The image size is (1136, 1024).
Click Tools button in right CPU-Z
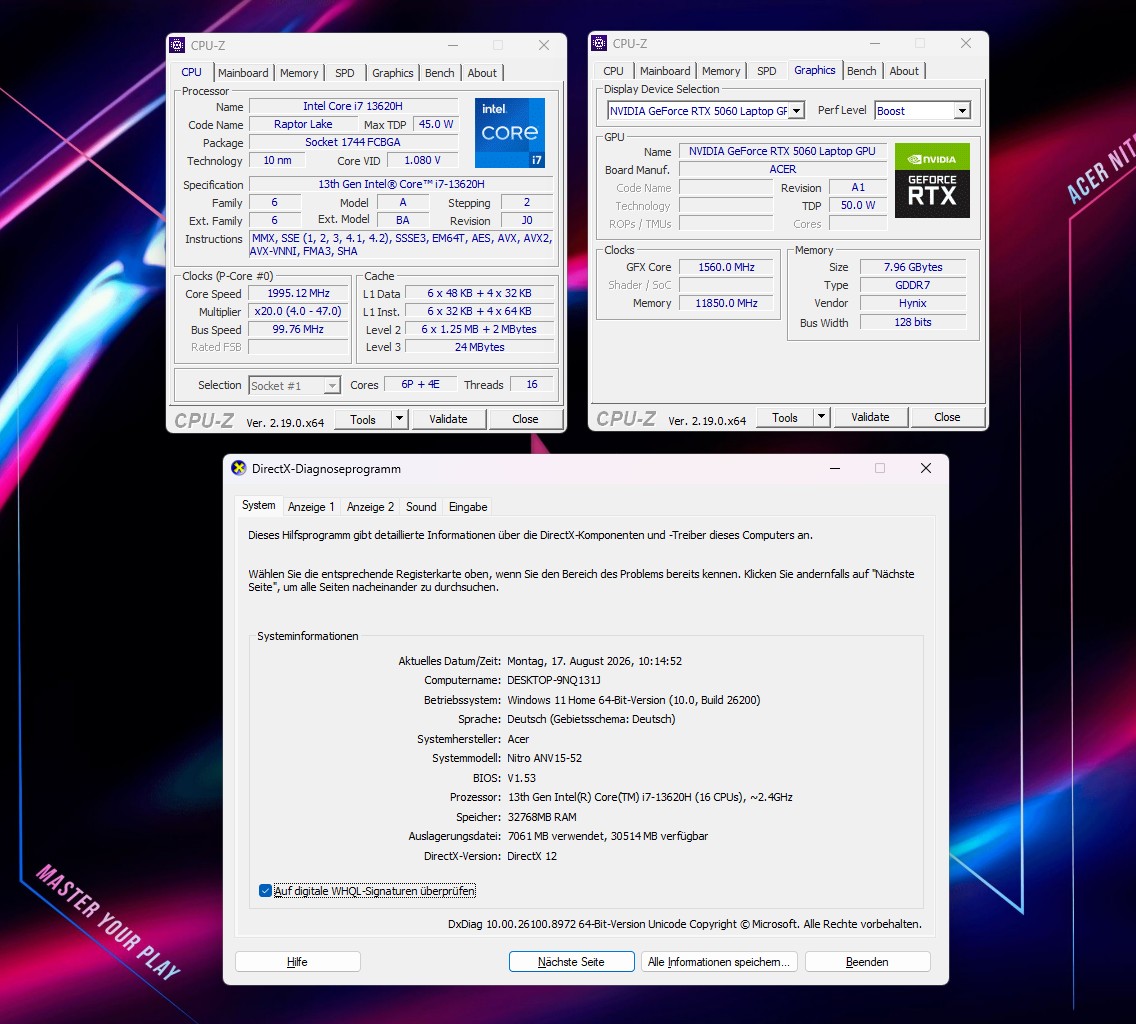[785, 417]
